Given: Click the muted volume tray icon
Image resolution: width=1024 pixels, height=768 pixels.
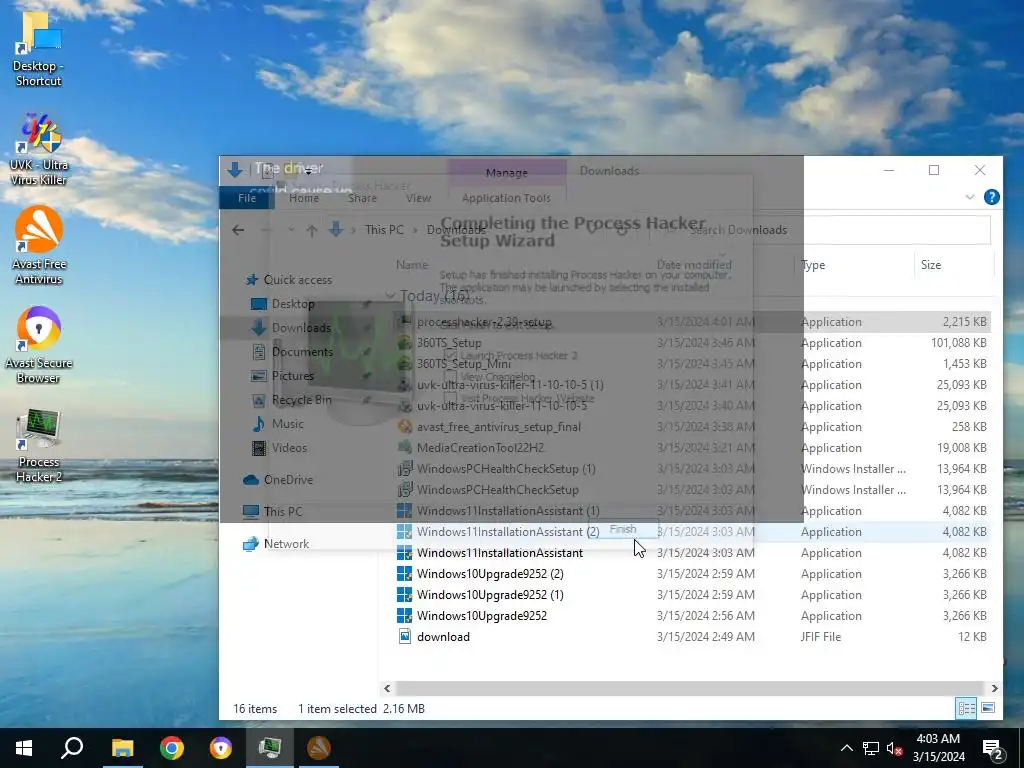Looking at the screenshot, I should coord(894,748).
